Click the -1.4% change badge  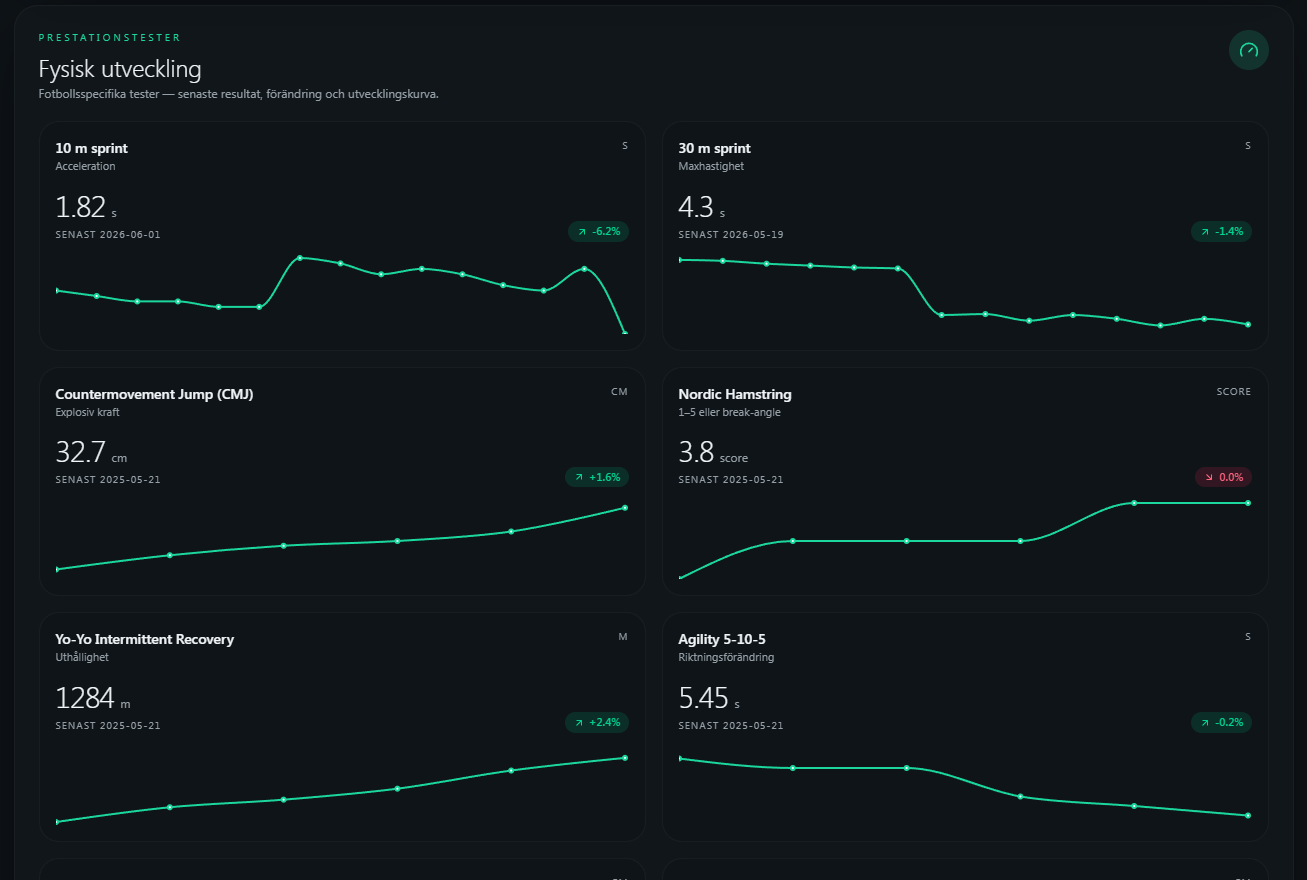pos(1221,232)
